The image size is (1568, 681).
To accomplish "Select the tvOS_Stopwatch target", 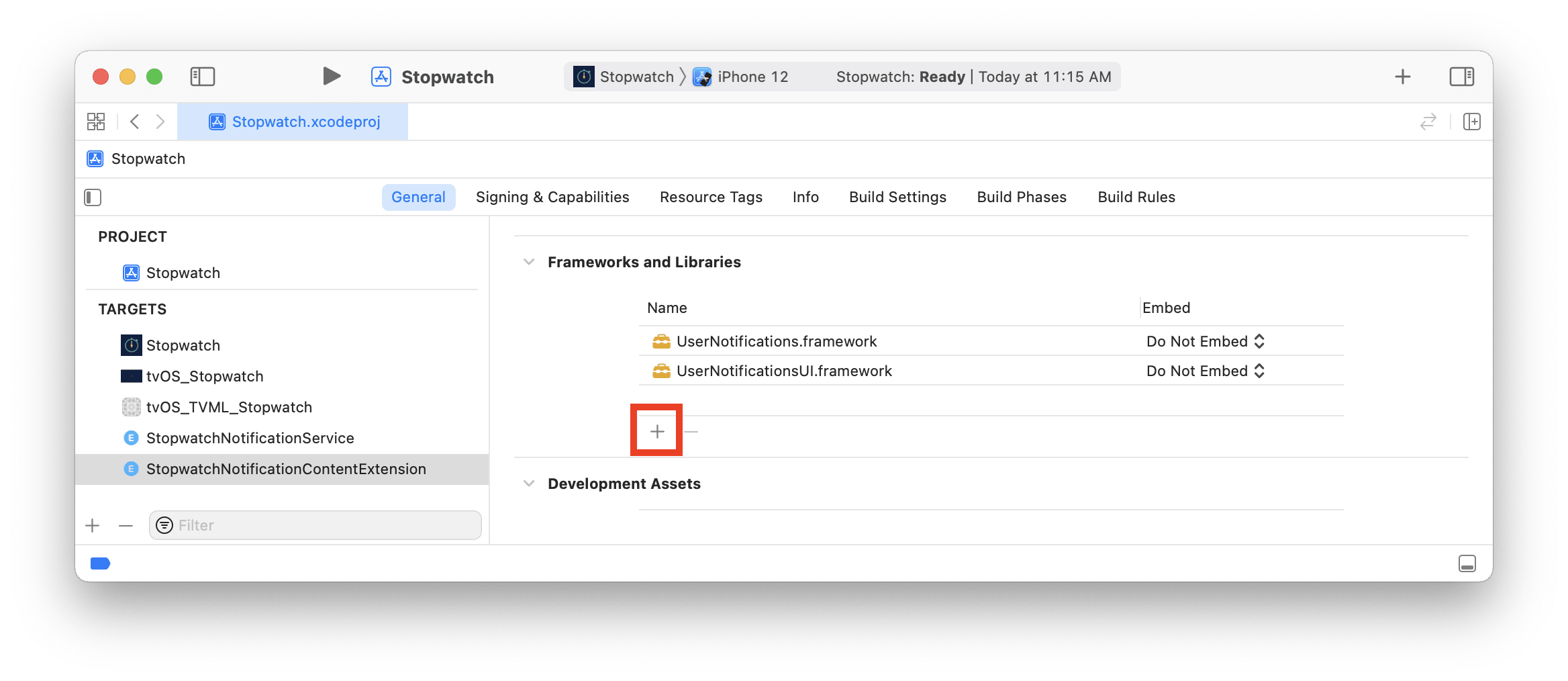I will (205, 376).
